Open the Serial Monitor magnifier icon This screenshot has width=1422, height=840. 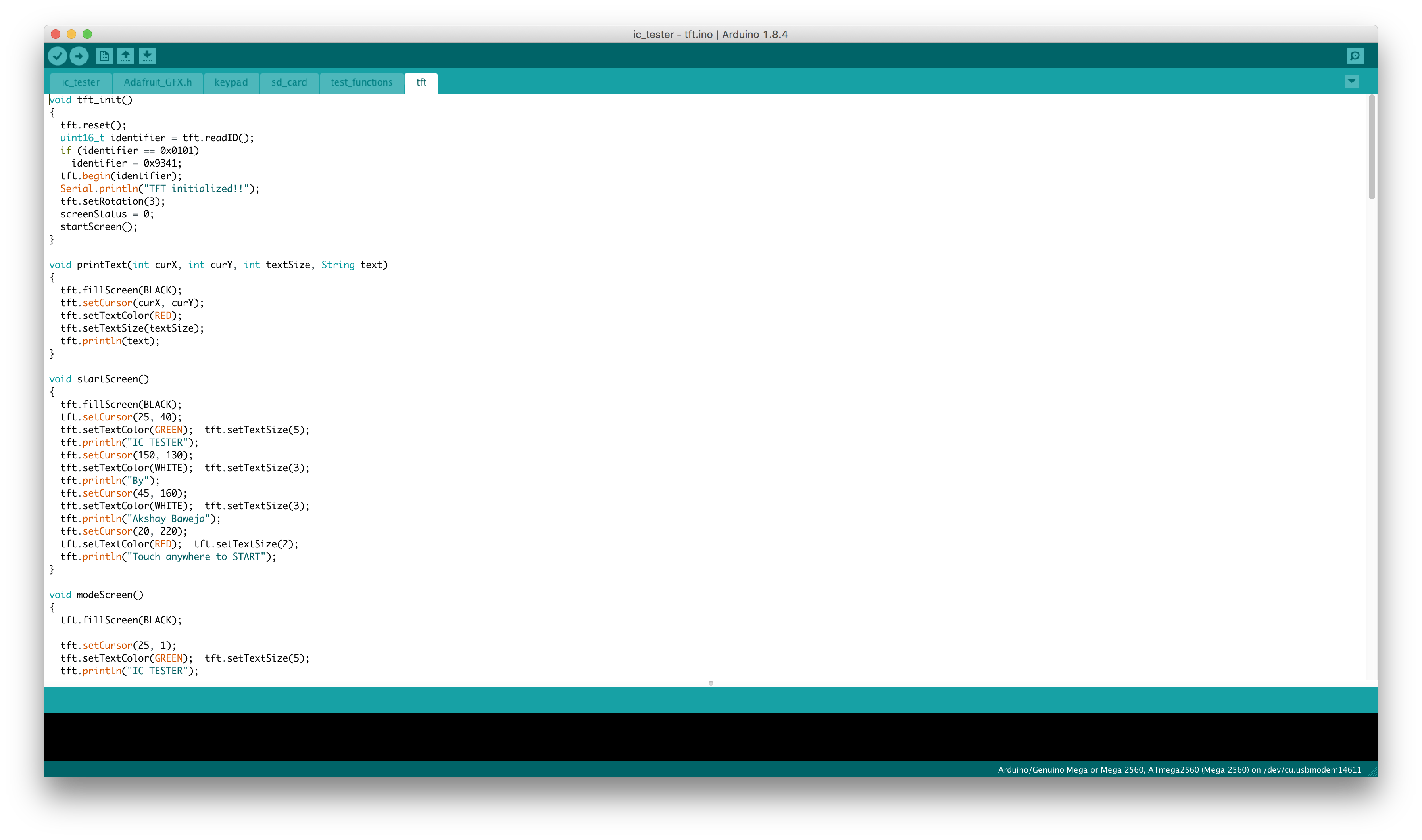1355,56
